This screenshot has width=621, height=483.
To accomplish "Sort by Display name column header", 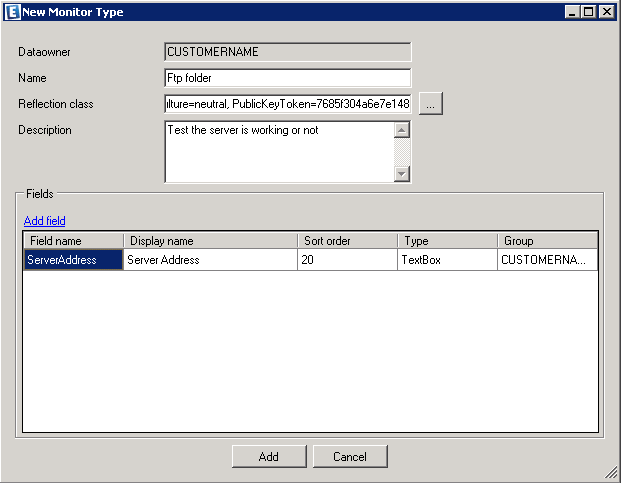I will click(210, 241).
